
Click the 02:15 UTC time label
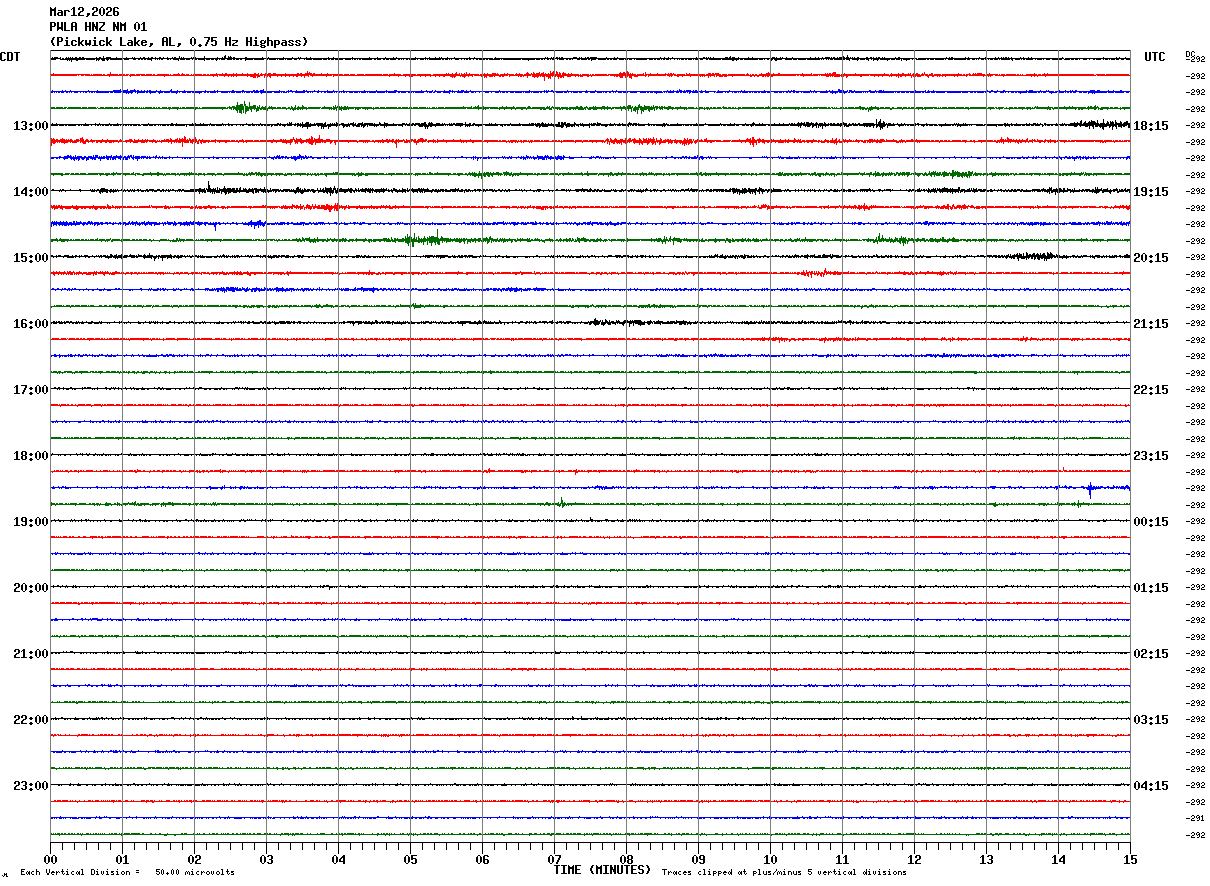1151,654
